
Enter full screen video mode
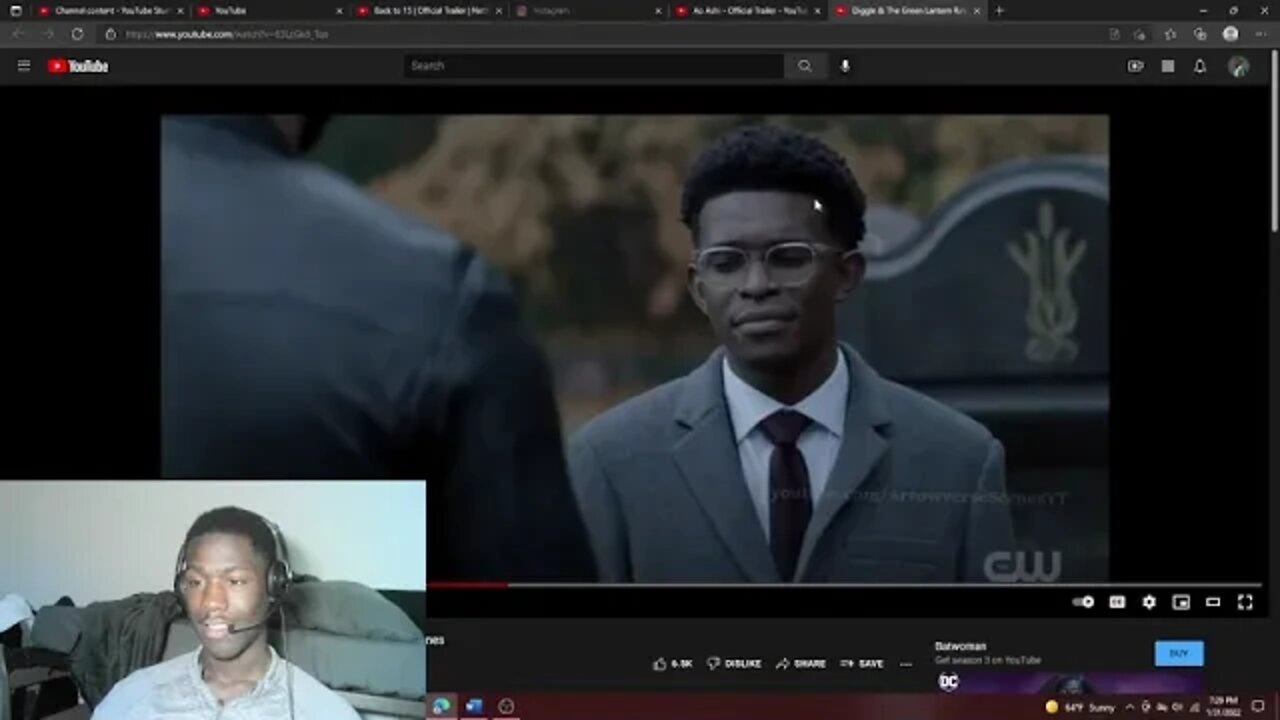click(x=1245, y=602)
